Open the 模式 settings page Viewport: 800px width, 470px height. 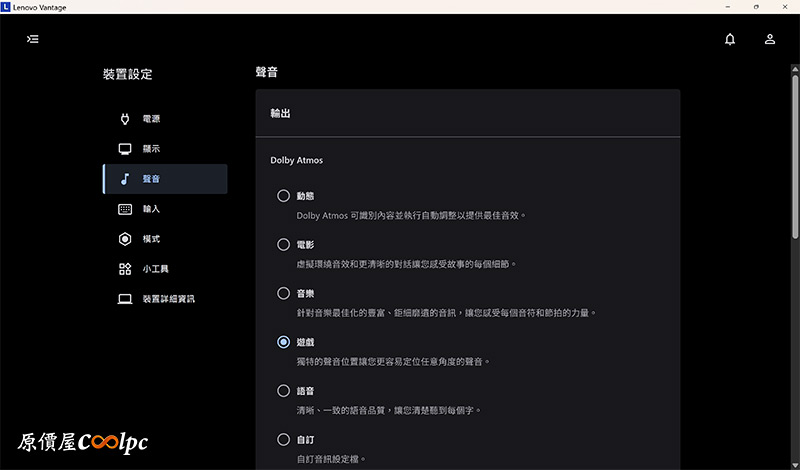click(165, 239)
